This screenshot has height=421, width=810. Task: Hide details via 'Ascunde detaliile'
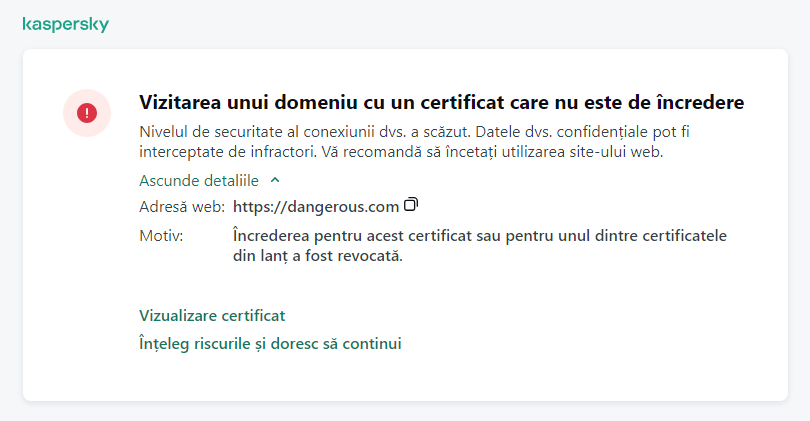199,181
